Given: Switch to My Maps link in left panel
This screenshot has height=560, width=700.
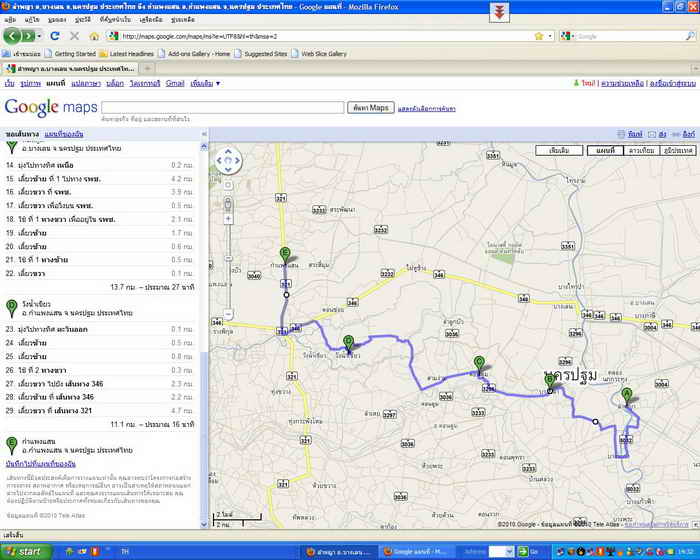Looking at the screenshot, I should tap(64, 134).
